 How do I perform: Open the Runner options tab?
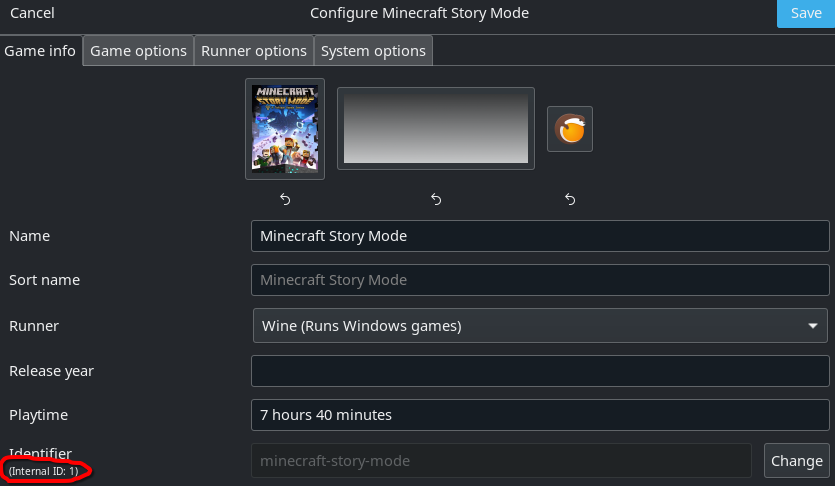[x=254, y=51]
